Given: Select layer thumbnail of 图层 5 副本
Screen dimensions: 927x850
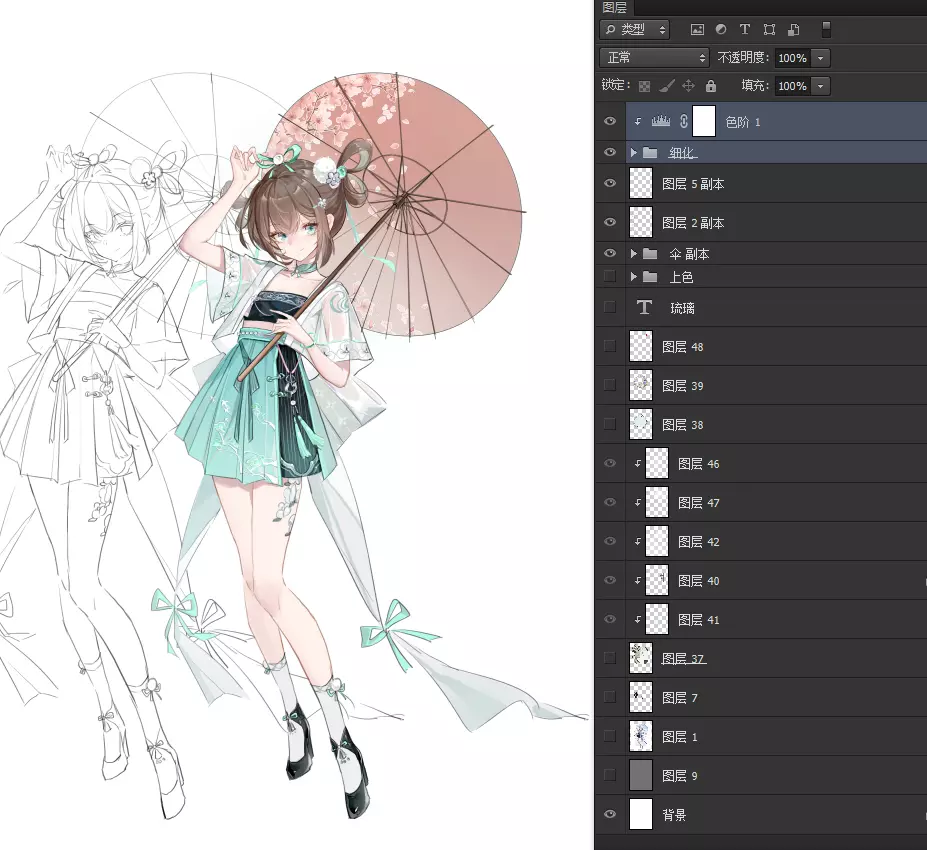Looking at the screenshot, I should (641, 183).
